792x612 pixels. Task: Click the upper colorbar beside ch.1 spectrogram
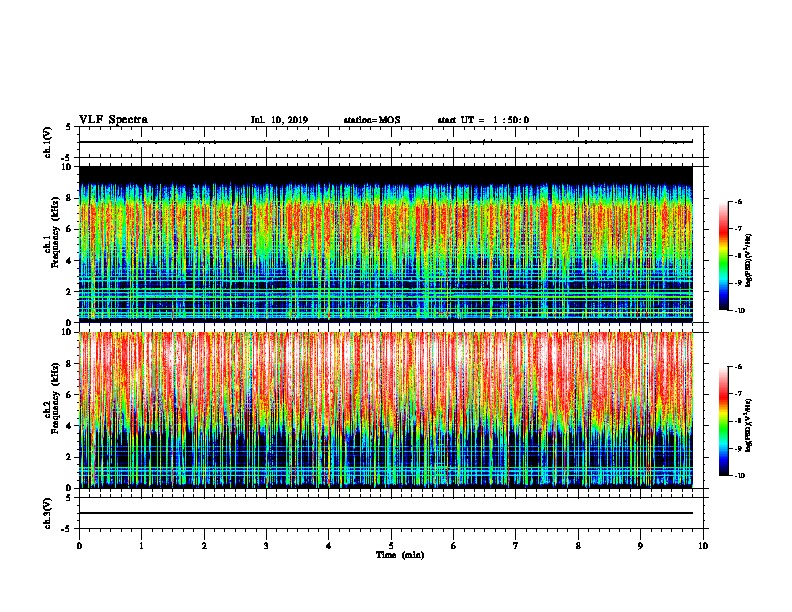point(723,256)
